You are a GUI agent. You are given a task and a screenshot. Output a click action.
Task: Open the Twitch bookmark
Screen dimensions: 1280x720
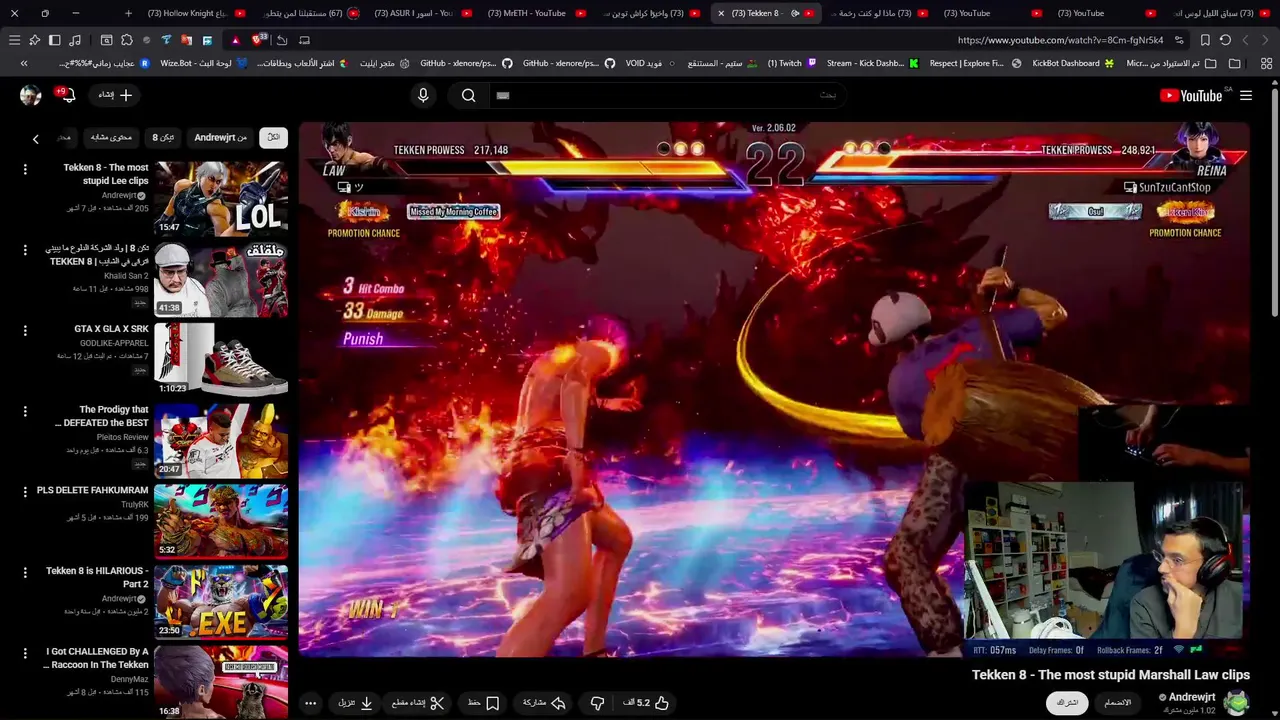click(792, 63)
